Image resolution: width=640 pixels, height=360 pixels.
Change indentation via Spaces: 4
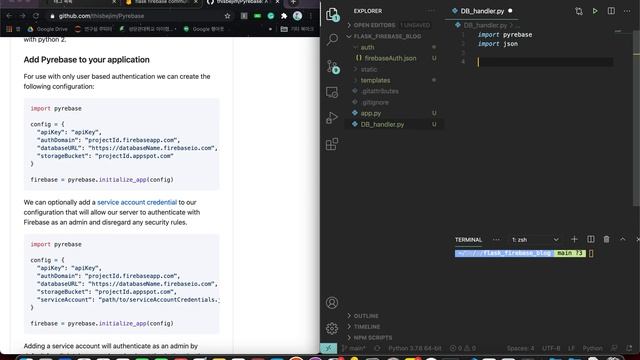pos(520,348)
